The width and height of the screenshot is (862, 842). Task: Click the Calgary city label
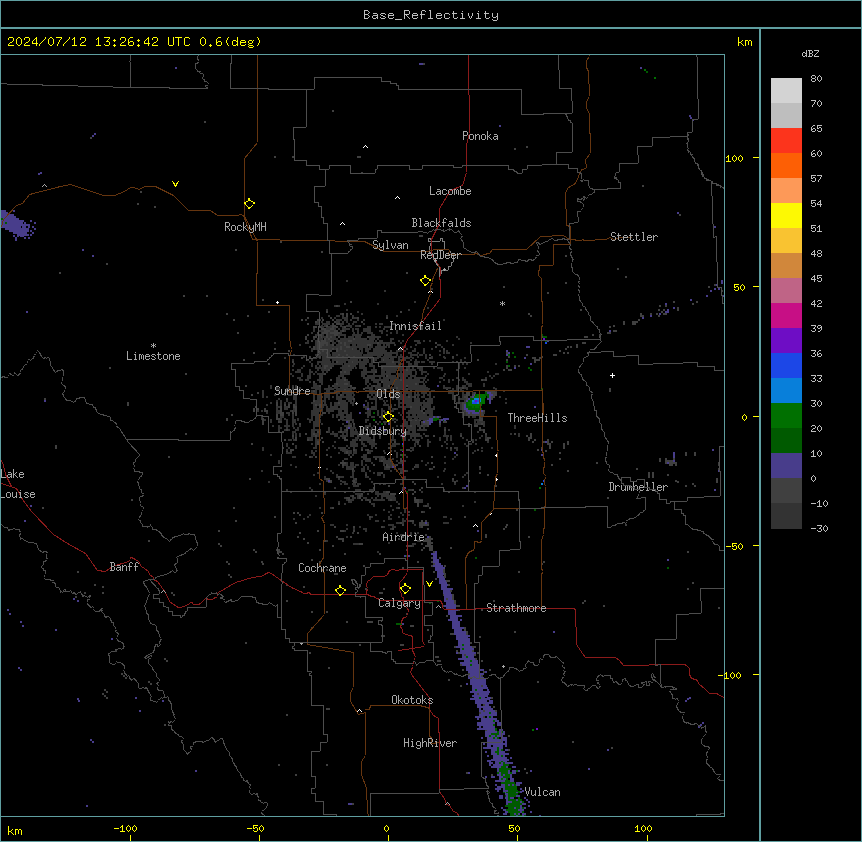pyautogui.click(x=399, y=603)
